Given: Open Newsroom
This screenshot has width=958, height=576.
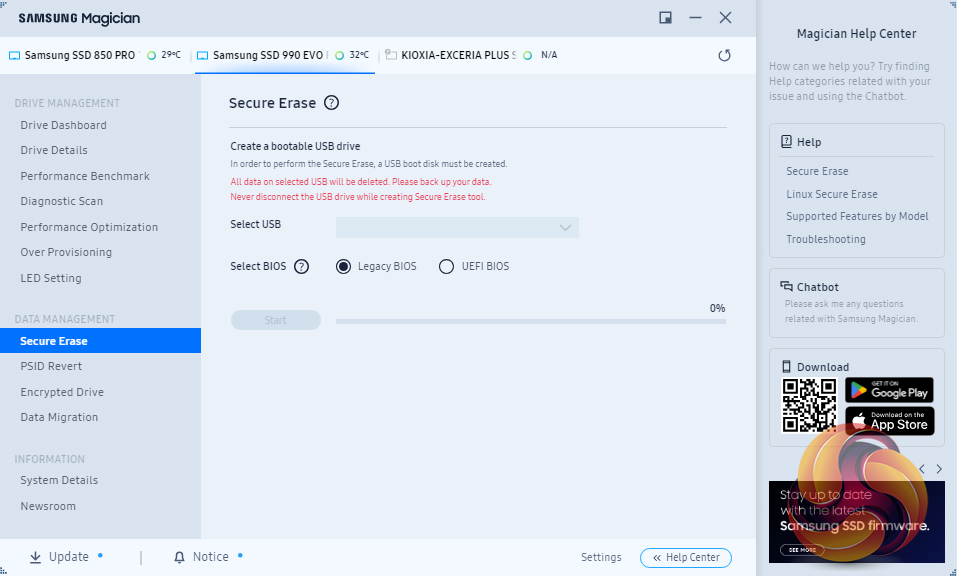Looking at the screenshot, I should [x=48, y=506].
